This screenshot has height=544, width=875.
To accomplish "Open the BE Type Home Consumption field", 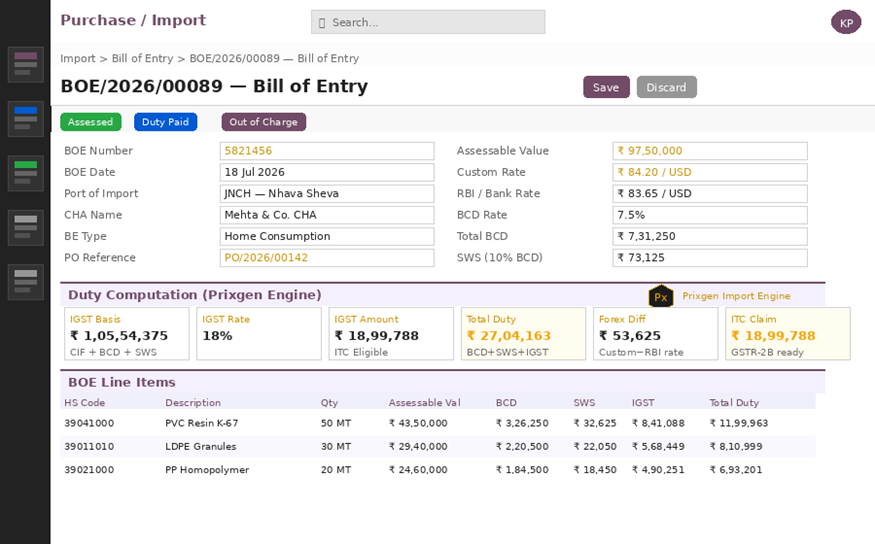I will (x=327, y=237).
